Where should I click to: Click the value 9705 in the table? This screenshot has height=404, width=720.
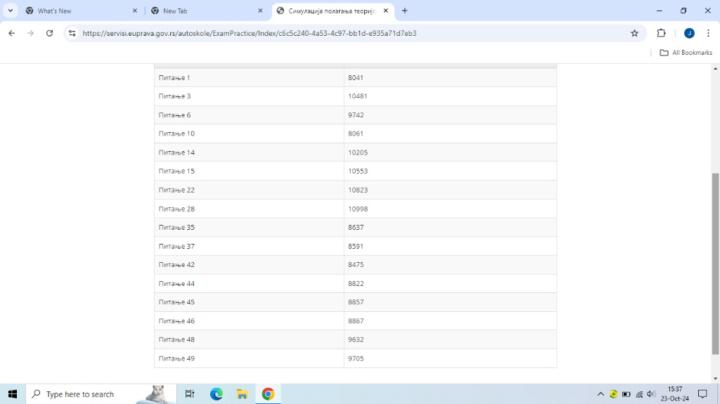(x=355, y=359)
